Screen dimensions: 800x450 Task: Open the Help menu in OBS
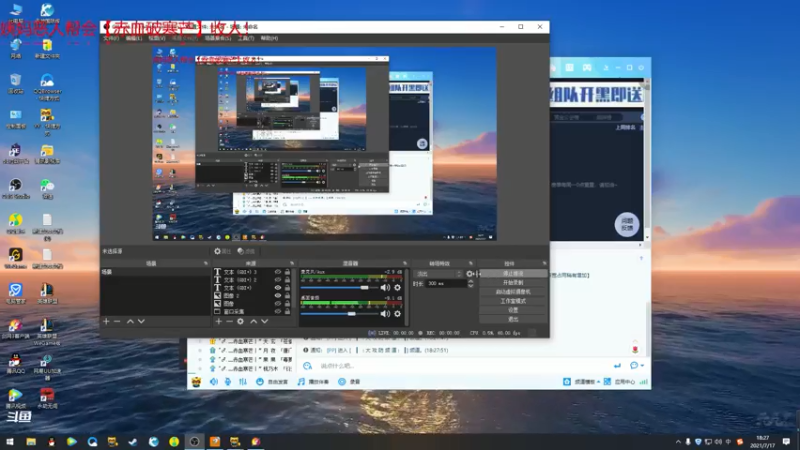tap(269, 38)
